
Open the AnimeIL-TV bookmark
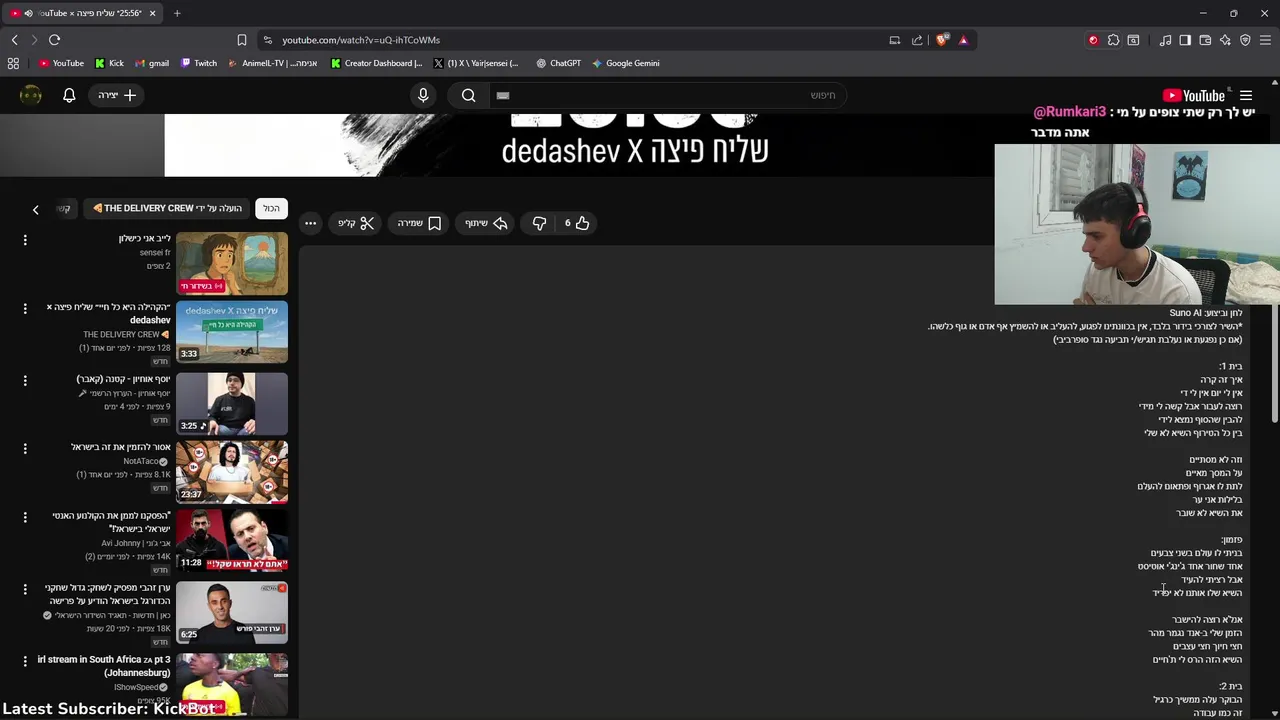272,63
